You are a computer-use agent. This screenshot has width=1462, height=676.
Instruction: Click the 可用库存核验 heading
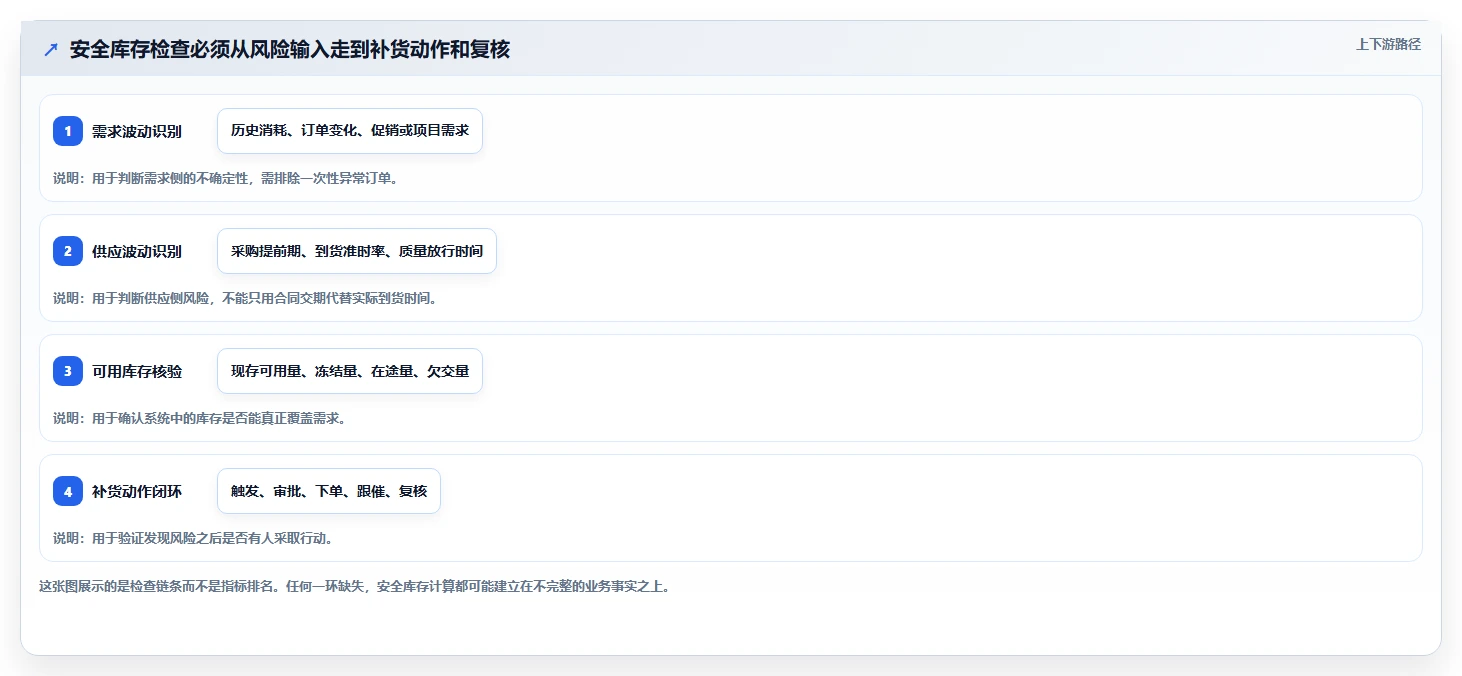137,371
